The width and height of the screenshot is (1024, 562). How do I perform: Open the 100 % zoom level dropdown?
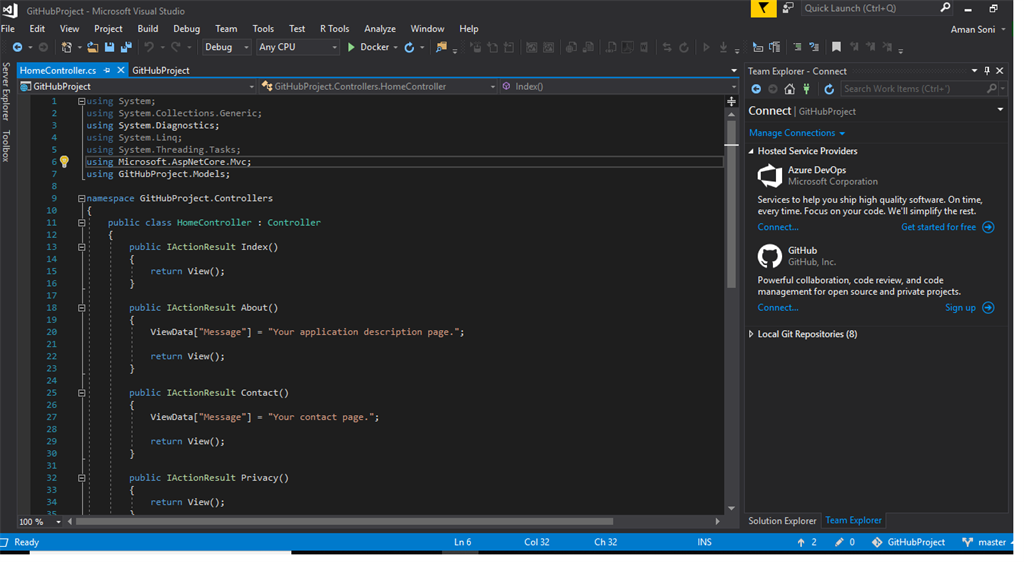pyautogui.click(x=40, y=522)
